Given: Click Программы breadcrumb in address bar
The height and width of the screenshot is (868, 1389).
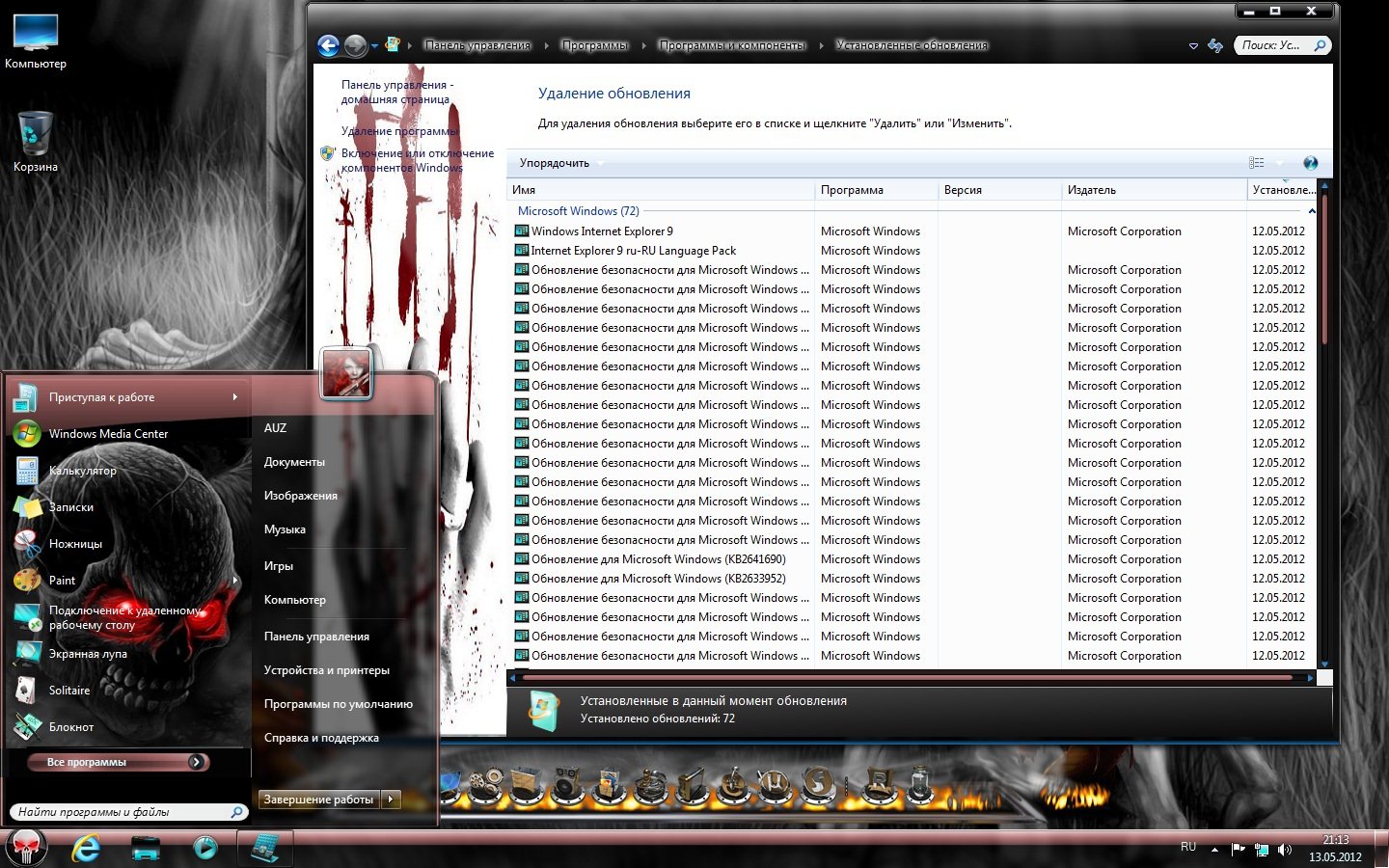Looking at the screenshot, I should click(x=594, y=45).
